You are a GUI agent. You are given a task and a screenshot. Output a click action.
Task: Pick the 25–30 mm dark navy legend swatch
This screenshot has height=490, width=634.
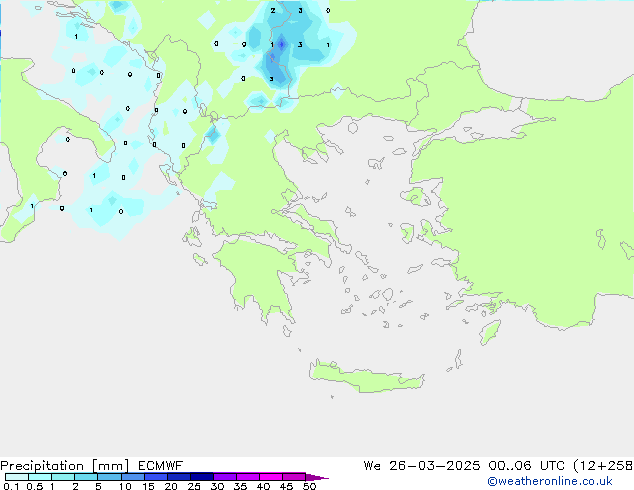[x=202, y=477]
